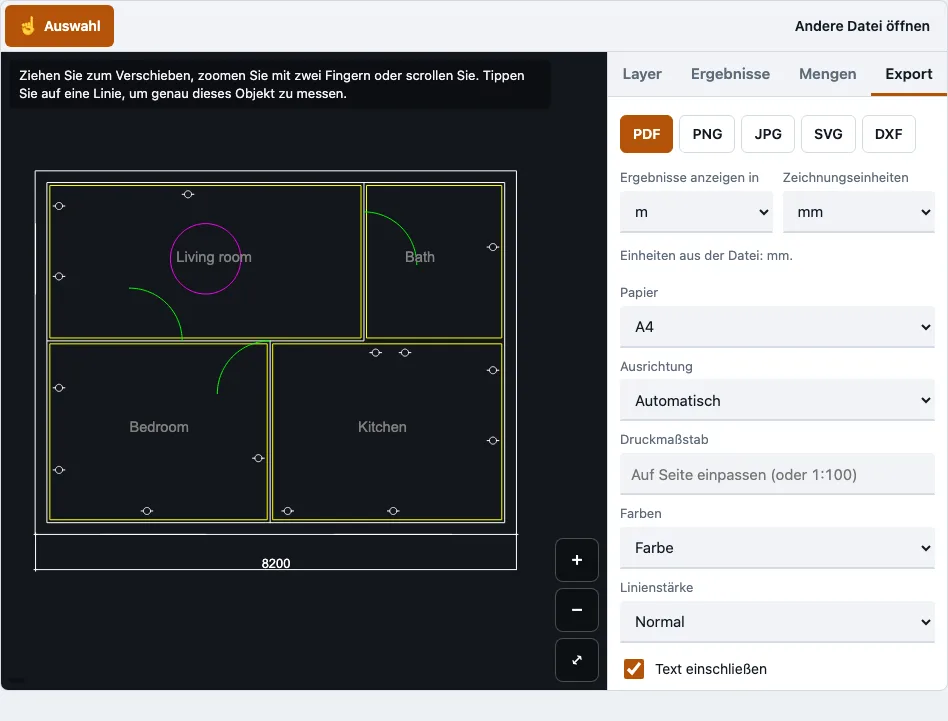Screen dimensions: 948x721
Task: Select the Export tab
Action: [908, 74]
